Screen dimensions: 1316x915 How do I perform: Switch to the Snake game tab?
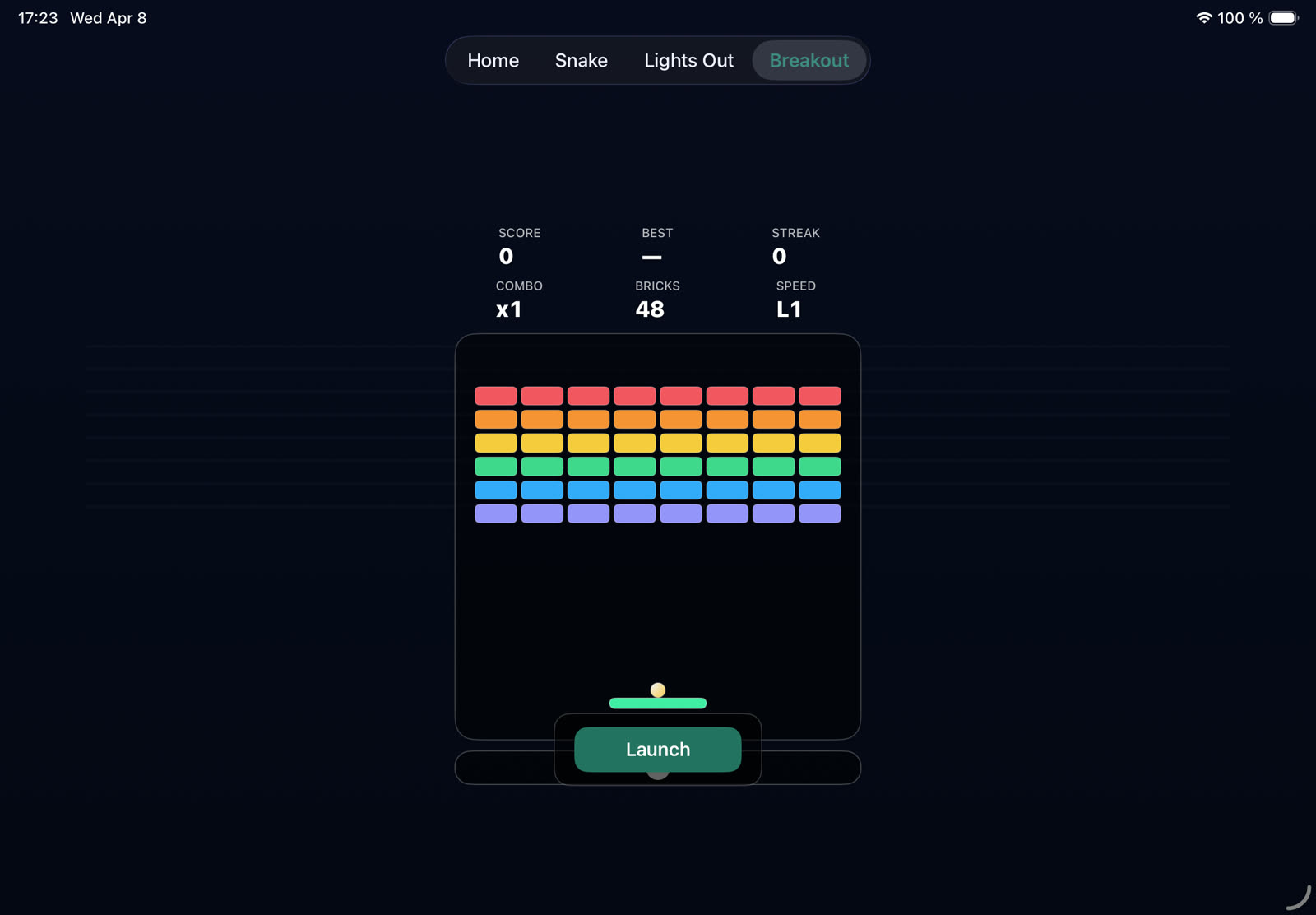pyautogui.click(x=581, y=61)
